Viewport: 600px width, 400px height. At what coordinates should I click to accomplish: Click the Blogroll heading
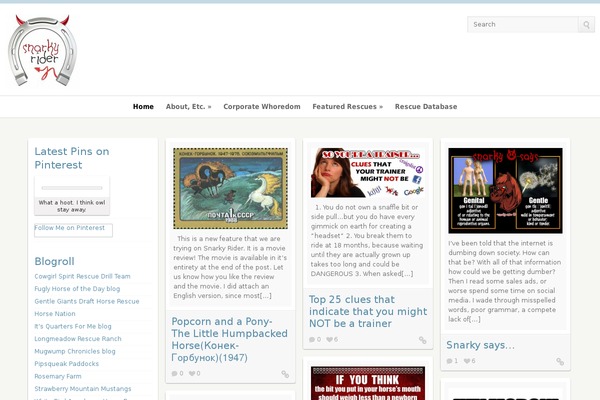pyautogui.click(x=54, y=261)
